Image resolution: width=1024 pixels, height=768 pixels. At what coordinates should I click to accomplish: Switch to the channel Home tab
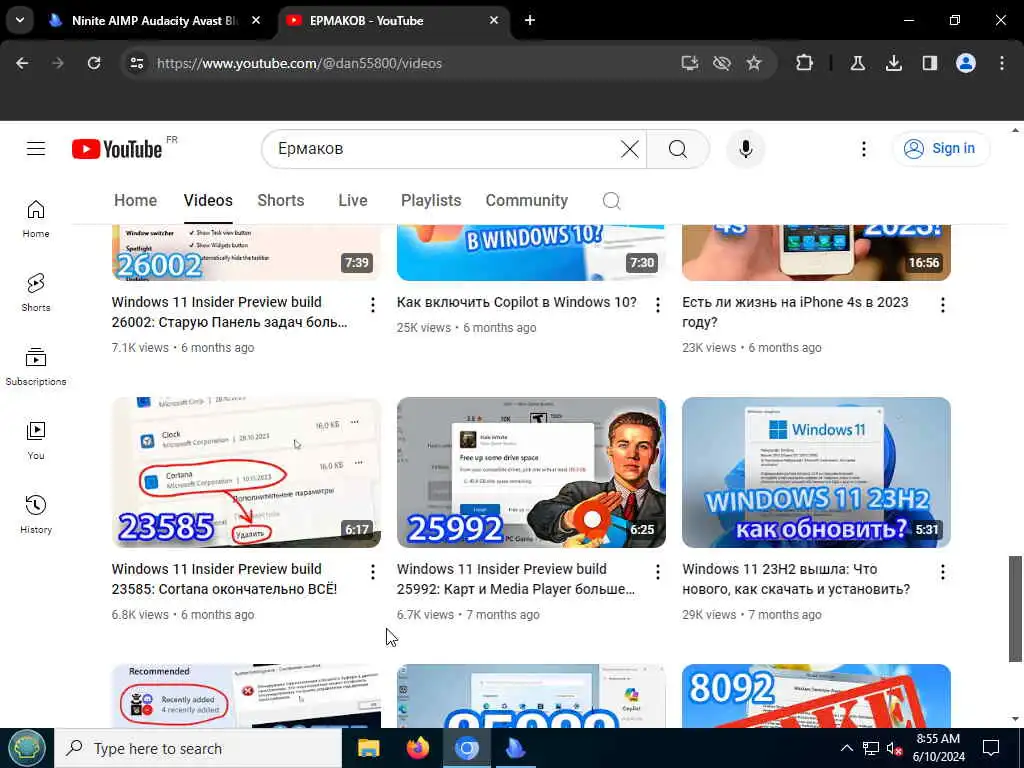(135, 200)
